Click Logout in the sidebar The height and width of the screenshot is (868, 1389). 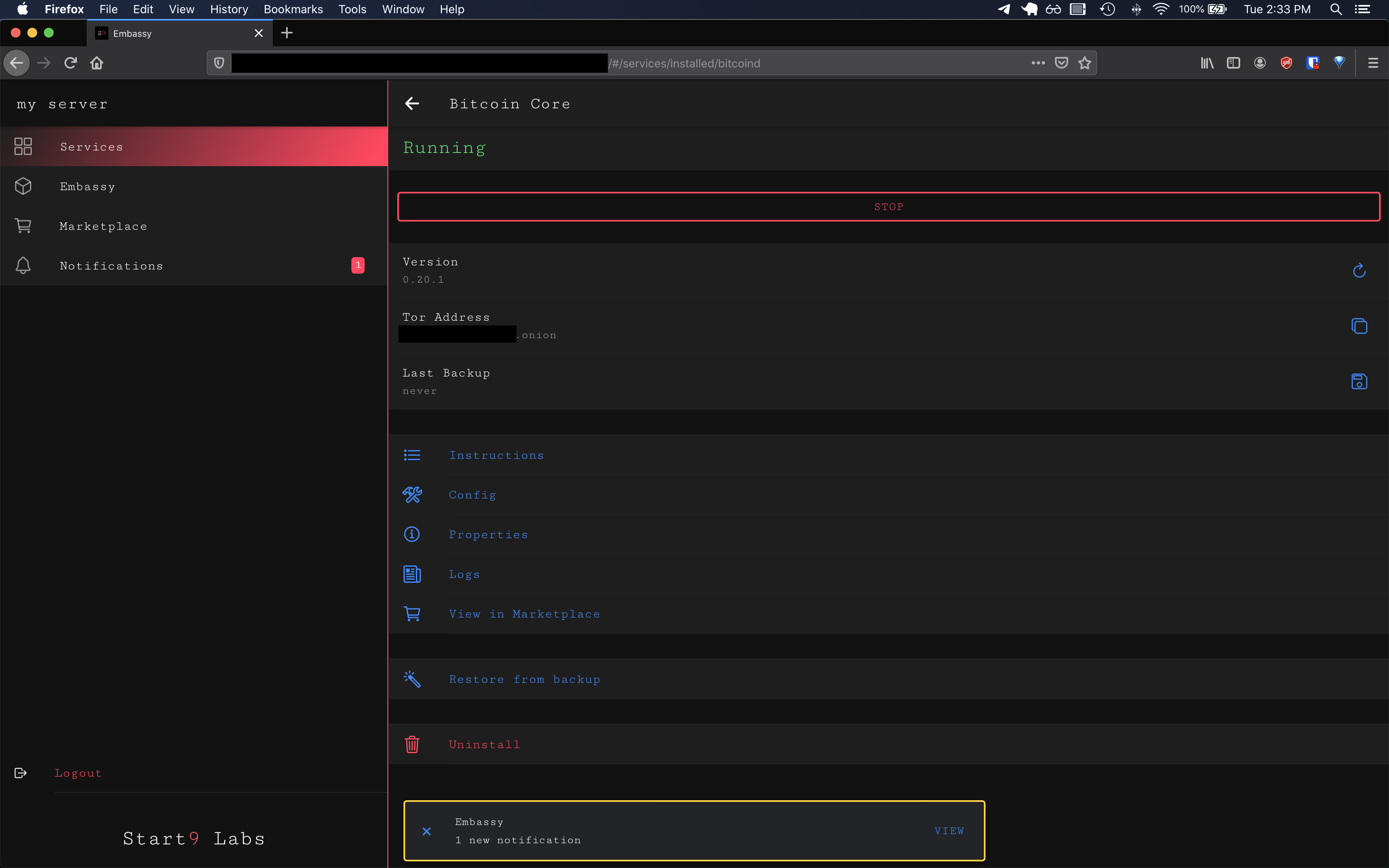coord(78,773)
